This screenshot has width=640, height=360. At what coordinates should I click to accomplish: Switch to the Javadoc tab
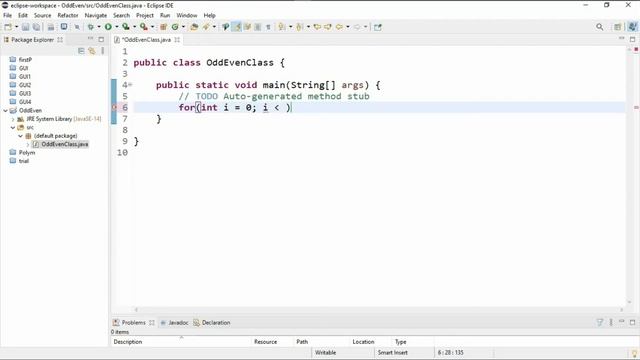[174, 322]
